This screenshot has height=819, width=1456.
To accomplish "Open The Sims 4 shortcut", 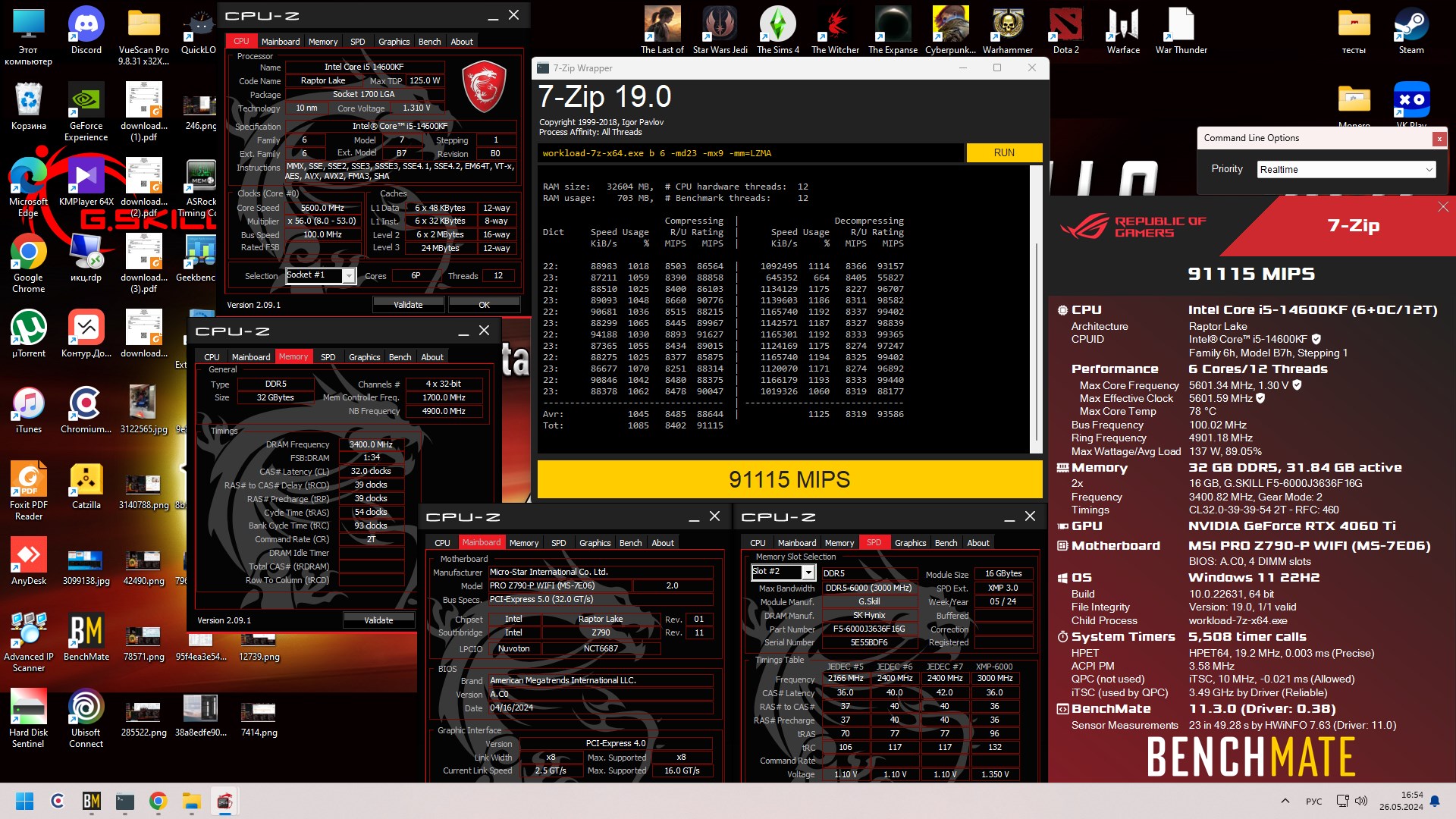I will coord(777,30).
